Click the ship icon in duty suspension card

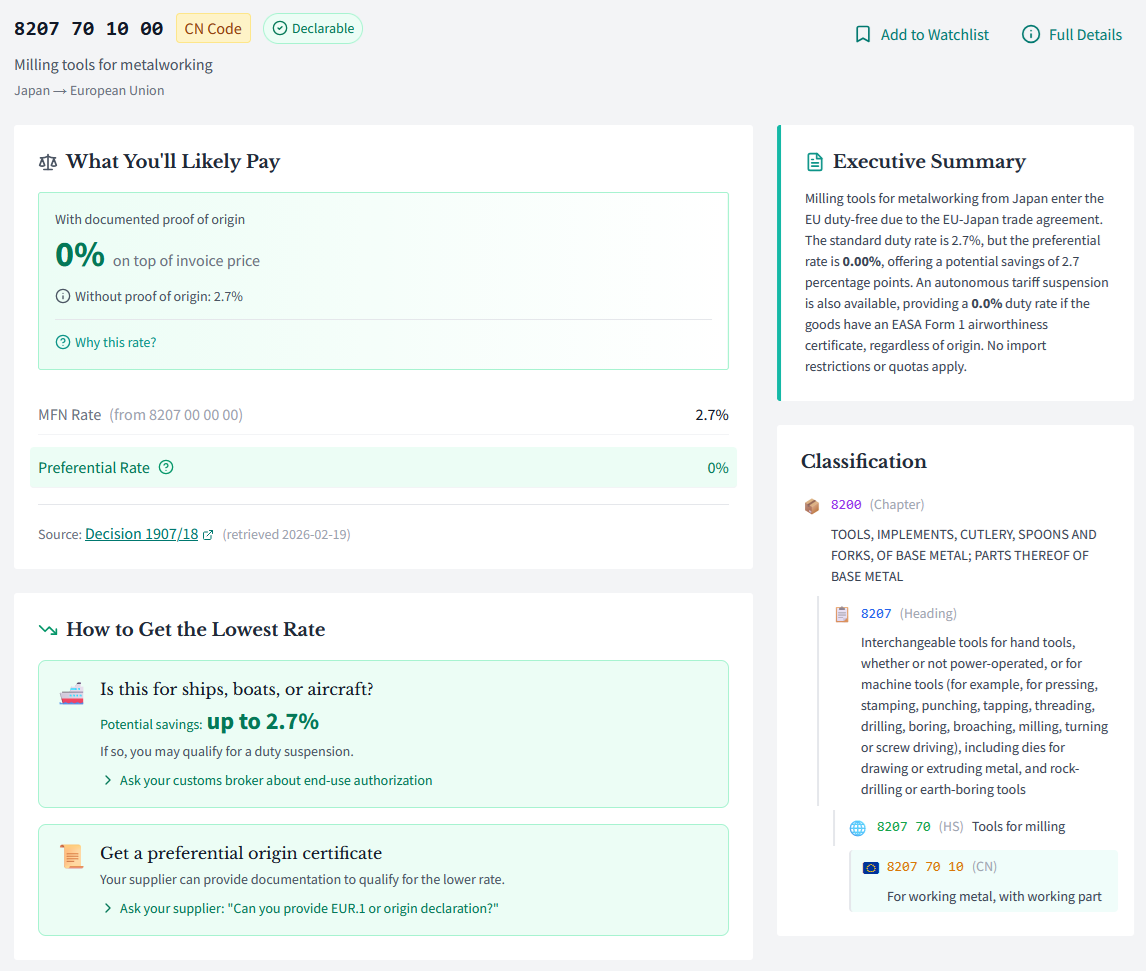tap(71, 693)
